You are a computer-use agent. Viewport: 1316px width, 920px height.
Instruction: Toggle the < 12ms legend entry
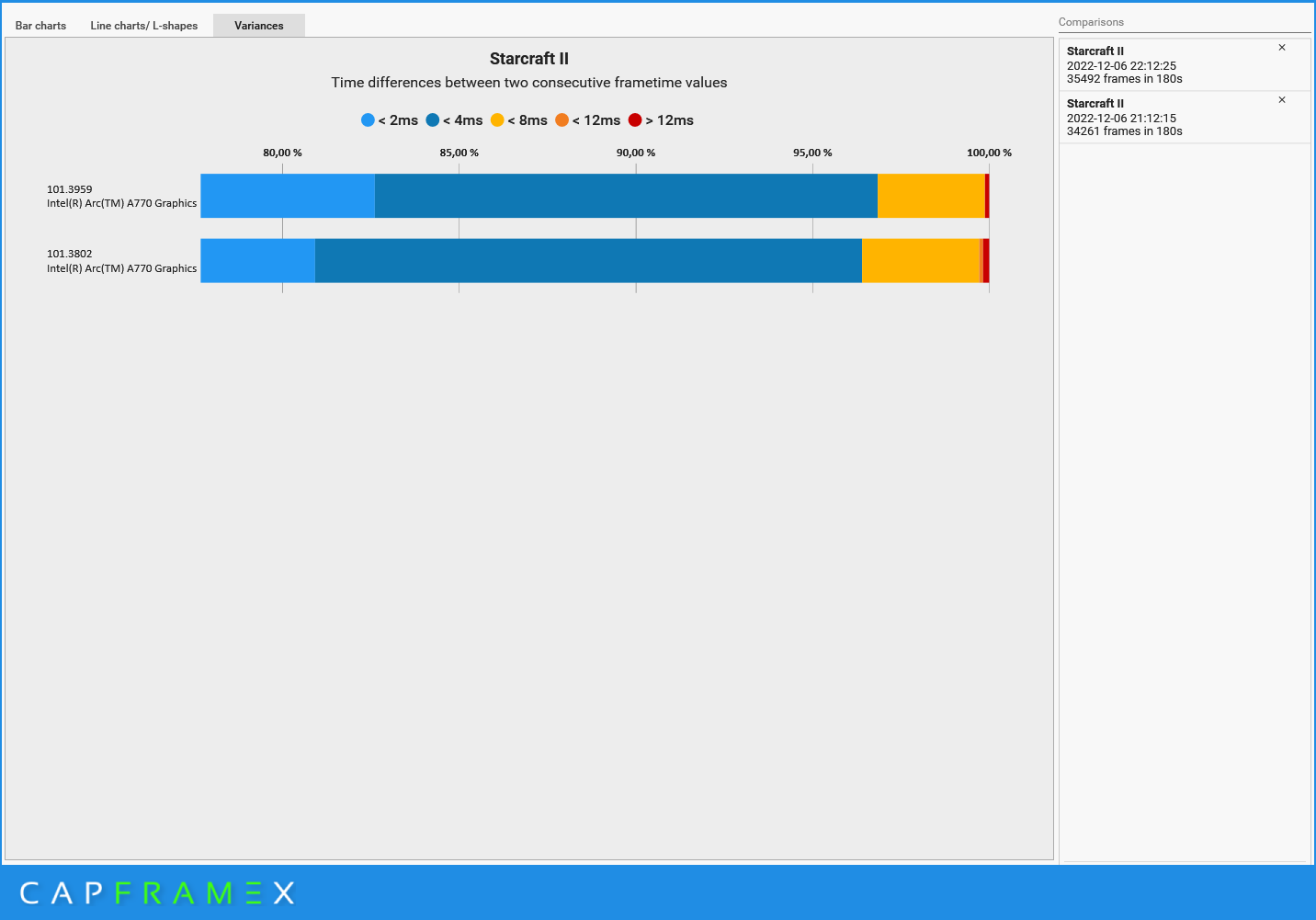point(587,120)
